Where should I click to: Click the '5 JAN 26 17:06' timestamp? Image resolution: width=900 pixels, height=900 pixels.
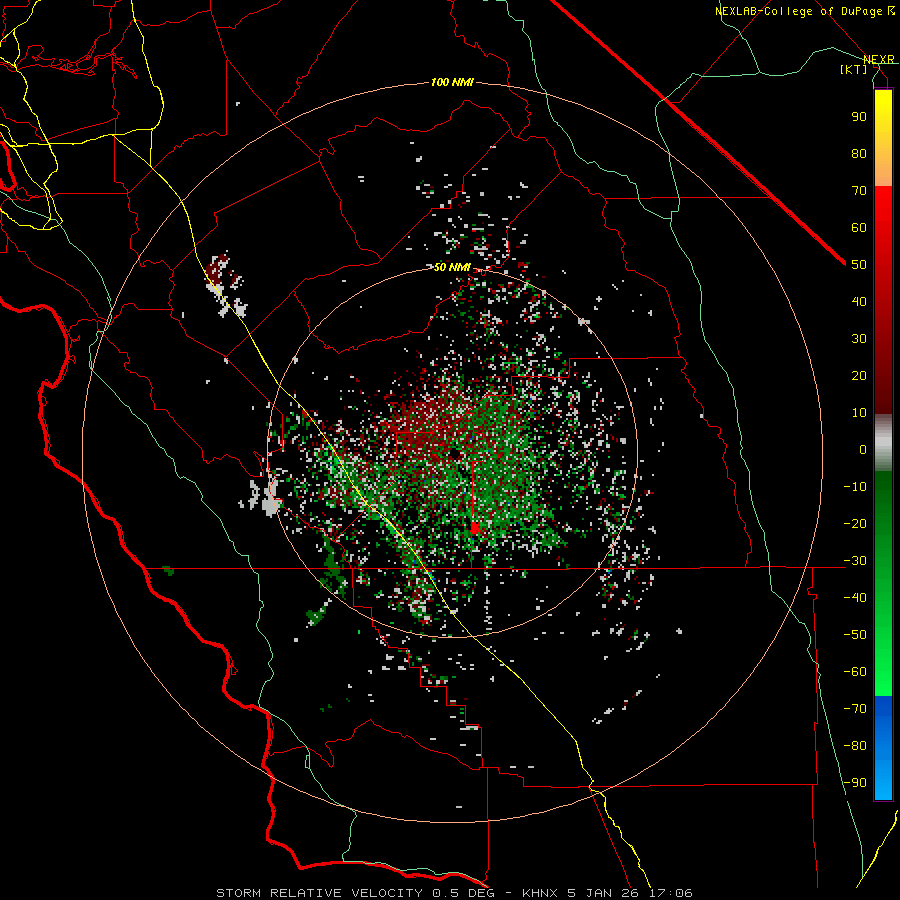coord(632,893)
